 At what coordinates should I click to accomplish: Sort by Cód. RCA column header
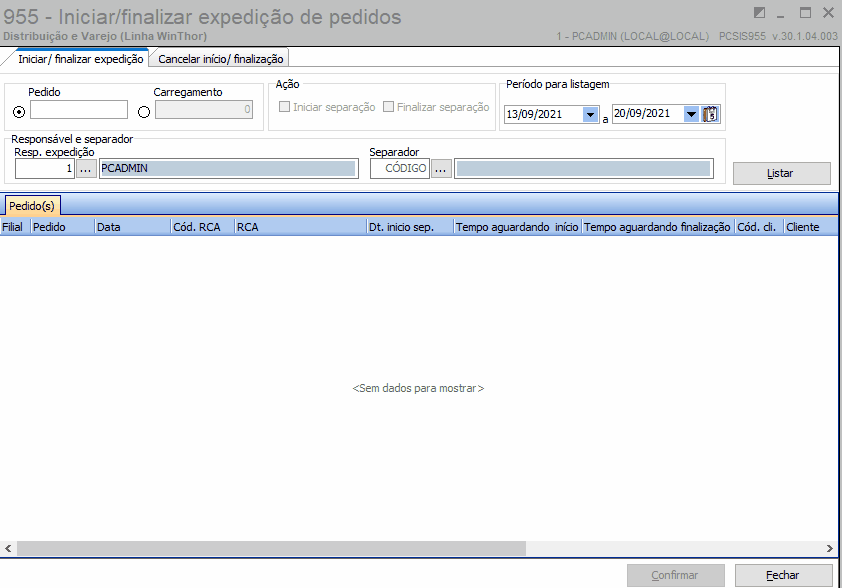203,227
